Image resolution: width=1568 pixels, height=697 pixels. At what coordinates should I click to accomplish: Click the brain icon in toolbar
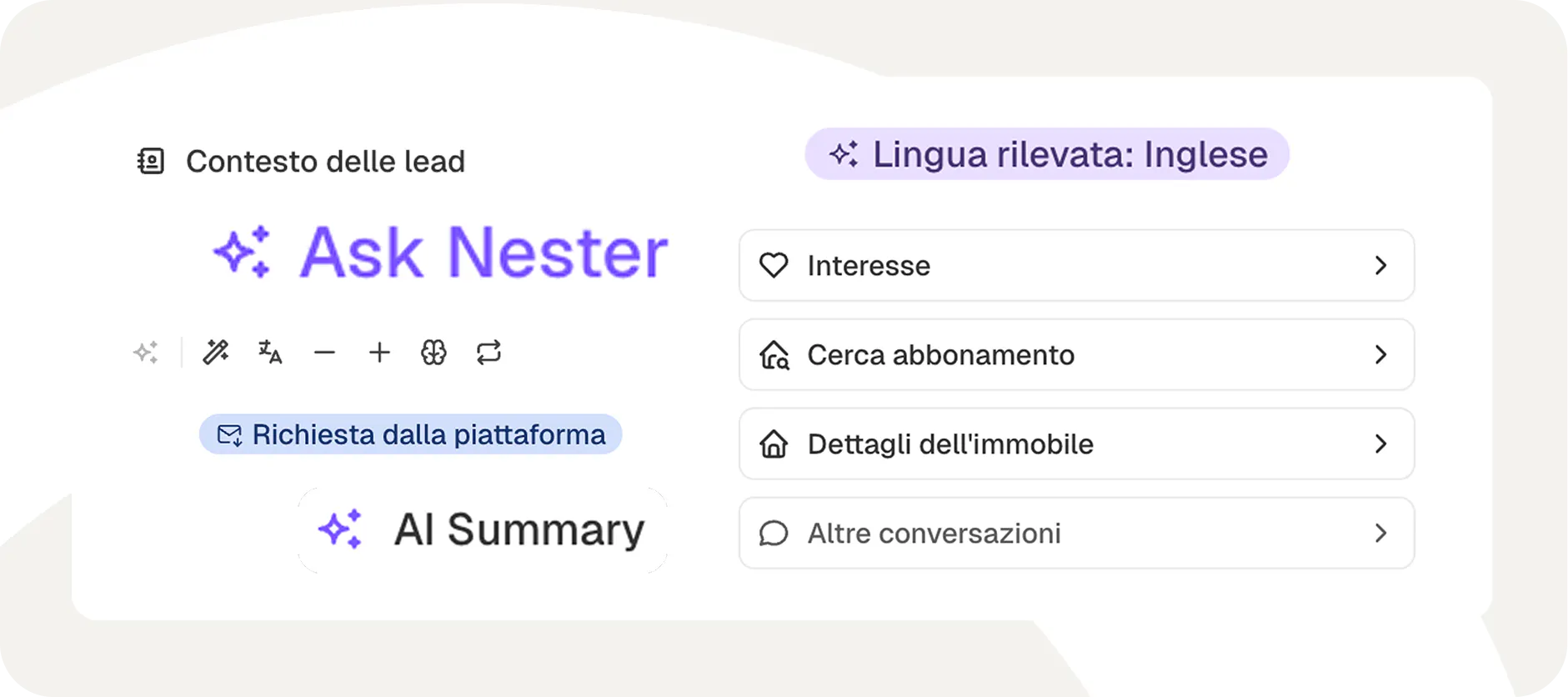(433, 353)
